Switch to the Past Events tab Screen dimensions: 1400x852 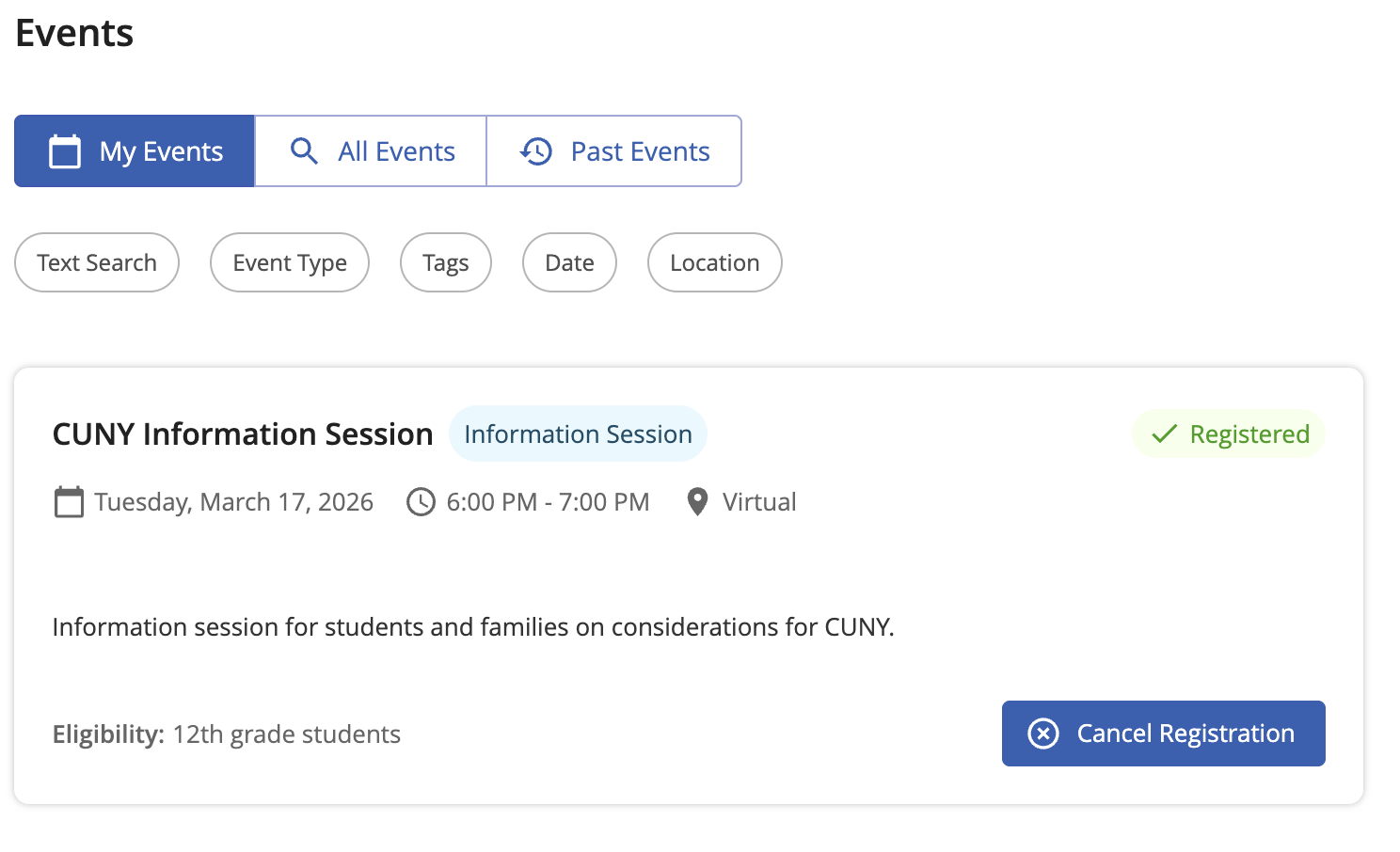614,151
